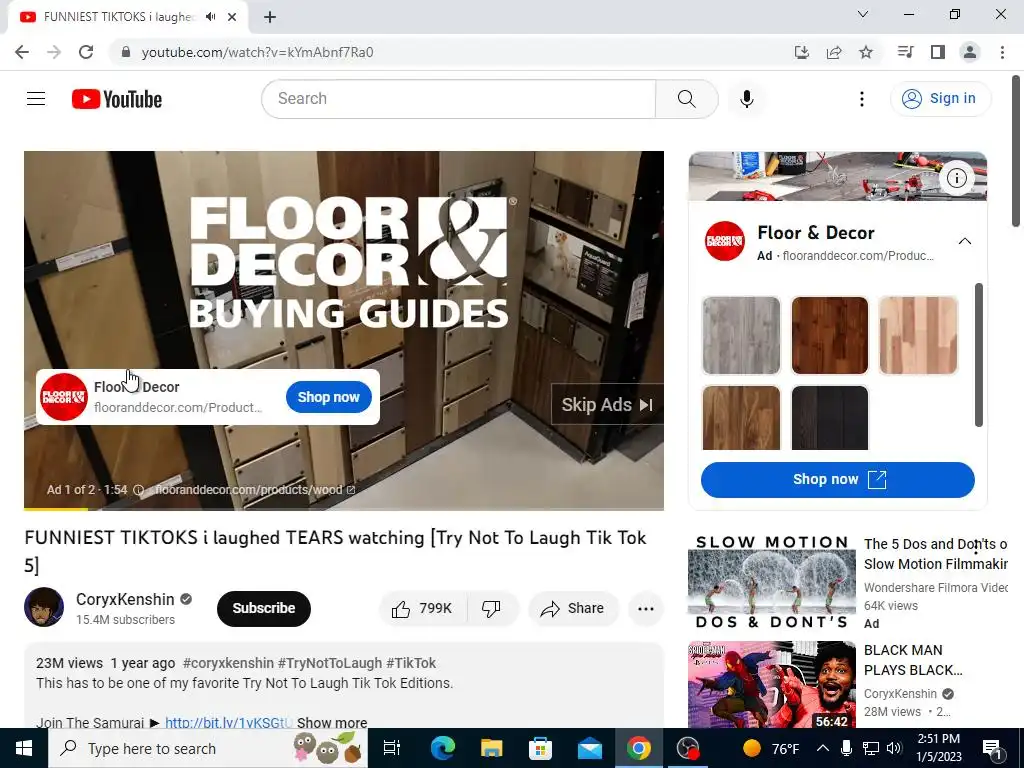Viewport: 1024px width, 768px height.
Task: Toggle Chrome side panel
Action: point(938,52)
